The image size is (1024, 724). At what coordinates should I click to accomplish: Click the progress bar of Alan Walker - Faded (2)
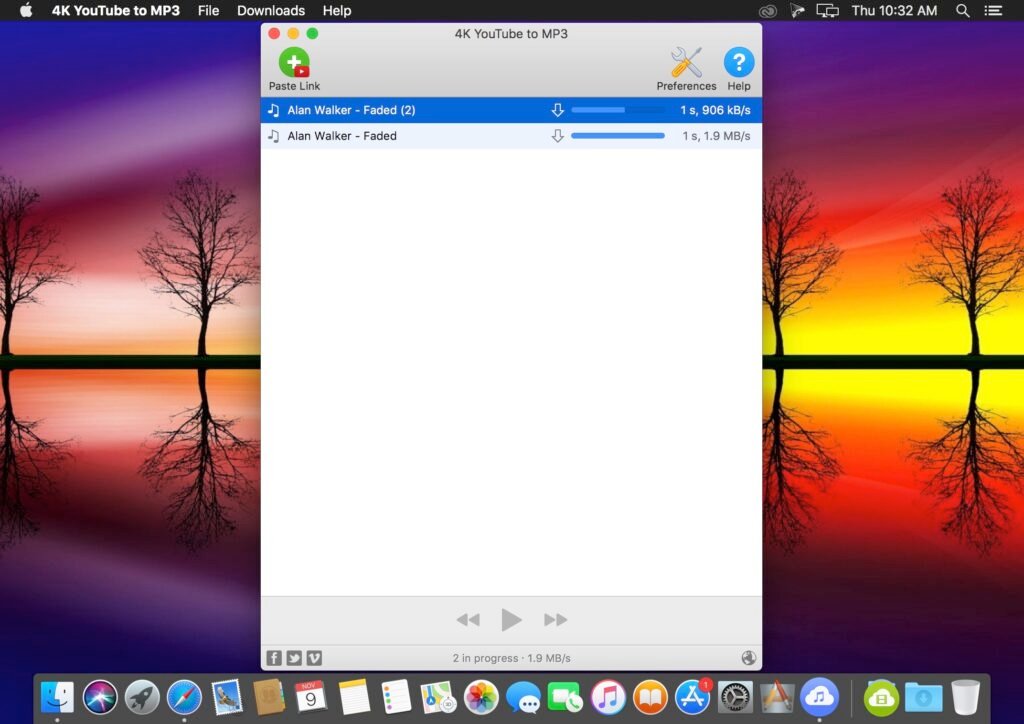pyautogui.click(x=617, y=110)
